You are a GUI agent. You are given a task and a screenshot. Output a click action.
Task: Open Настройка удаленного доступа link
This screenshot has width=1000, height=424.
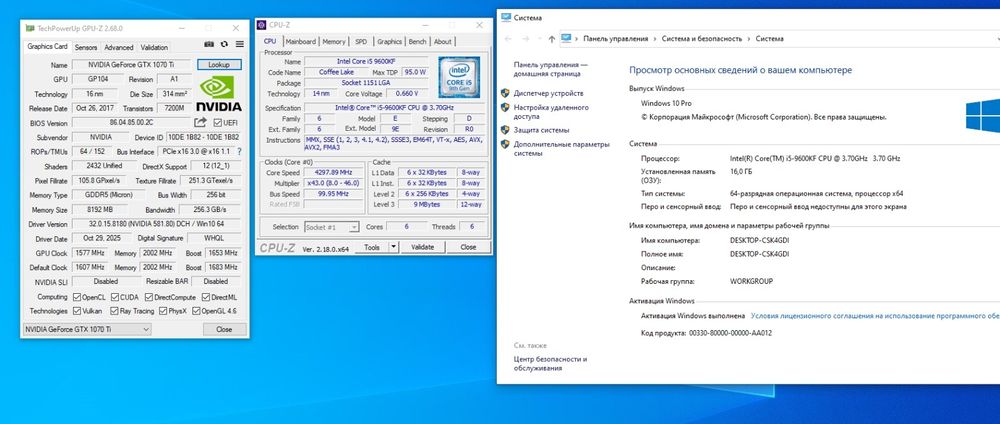pos(551,112)
